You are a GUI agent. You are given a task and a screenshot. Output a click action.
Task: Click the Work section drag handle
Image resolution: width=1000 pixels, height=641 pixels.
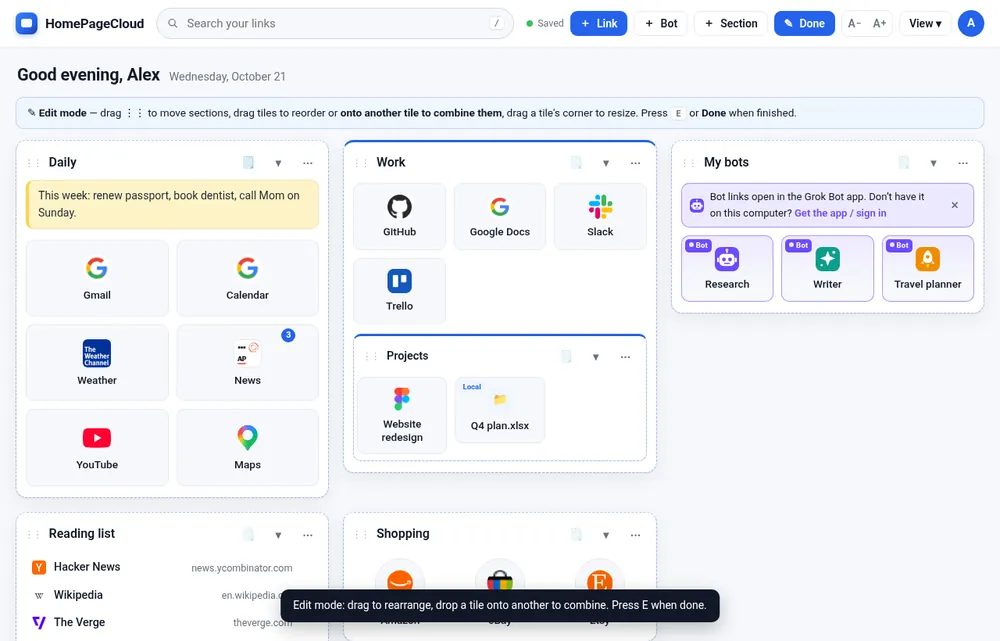click(x=361, y=163)
